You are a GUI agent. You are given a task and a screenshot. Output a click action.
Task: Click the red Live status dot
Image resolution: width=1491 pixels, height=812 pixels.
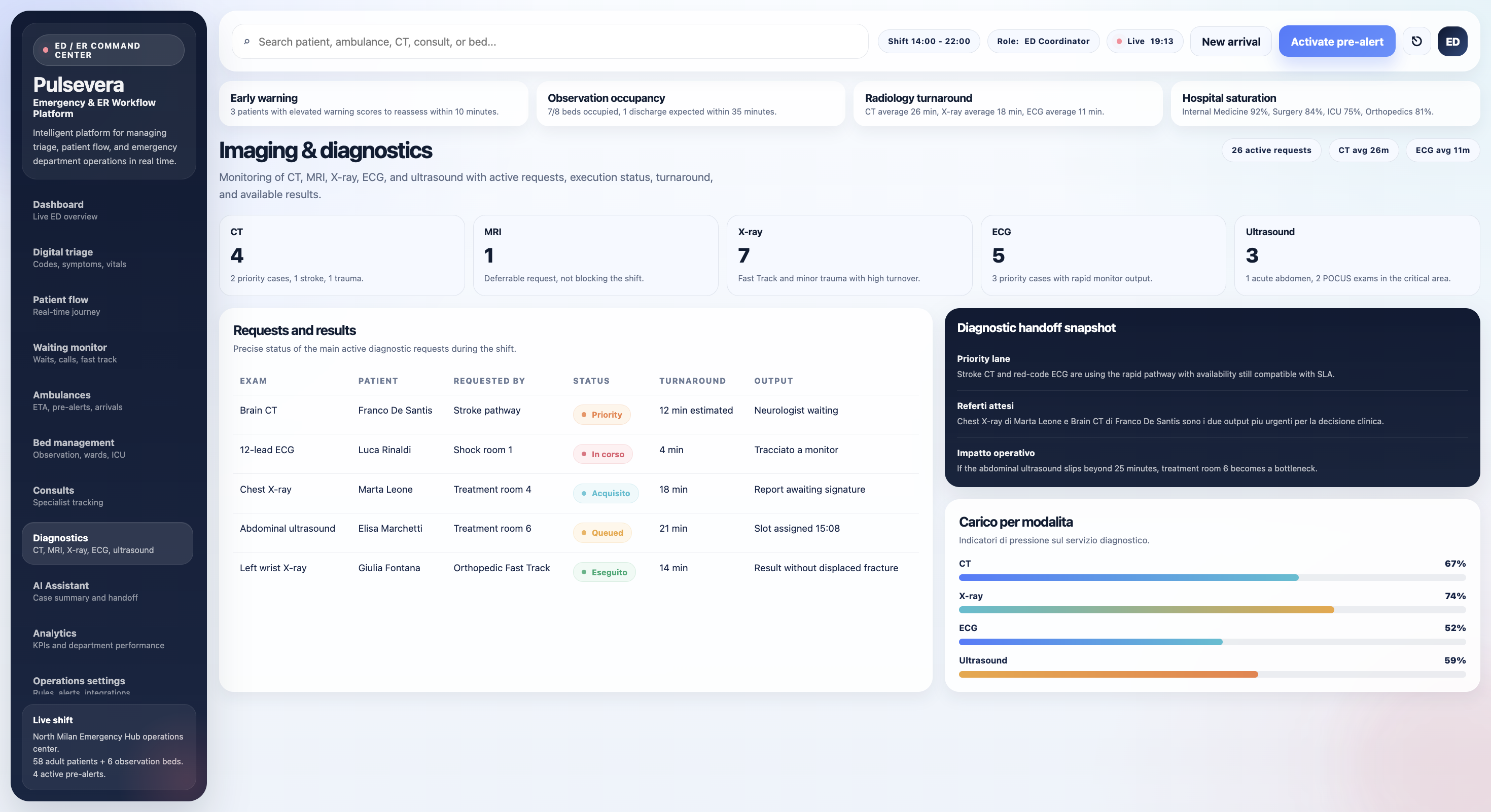point(1119,41)
